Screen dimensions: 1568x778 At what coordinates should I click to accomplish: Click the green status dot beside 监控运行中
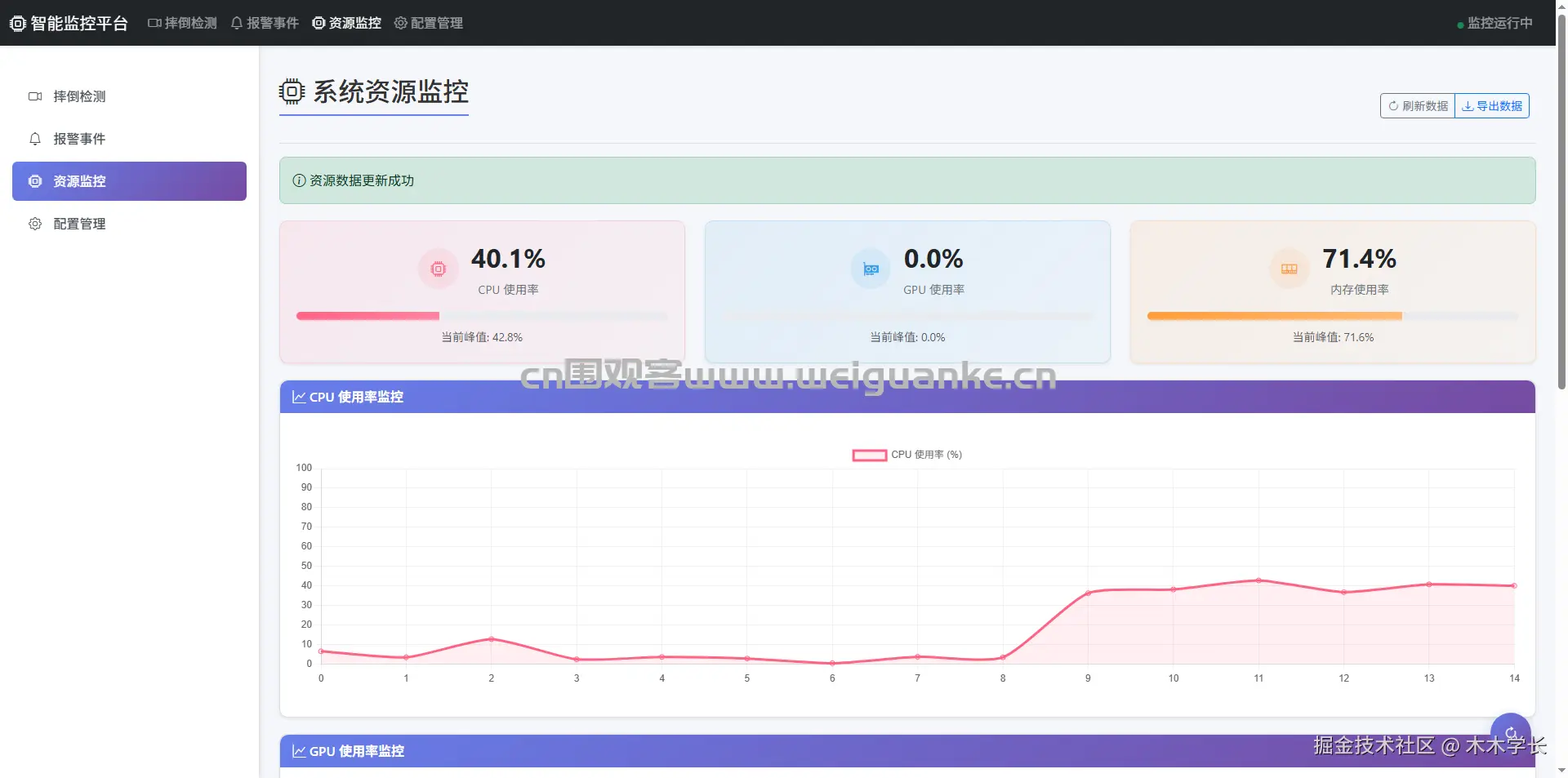pyautogui.click(x=1460, y=25)
